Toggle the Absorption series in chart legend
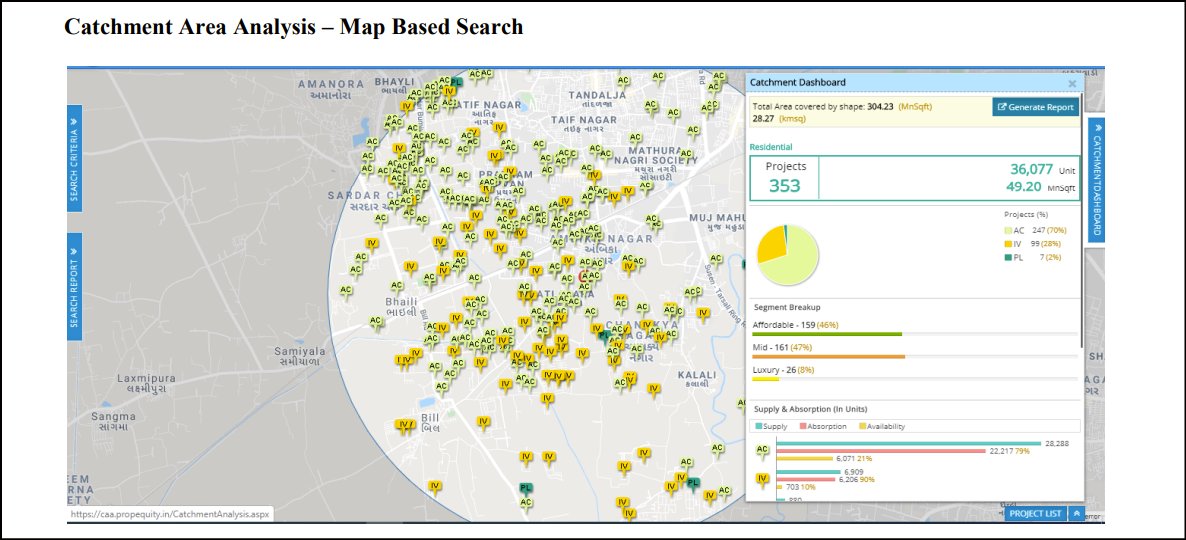 pyautogui.click(x=822, y=427)
